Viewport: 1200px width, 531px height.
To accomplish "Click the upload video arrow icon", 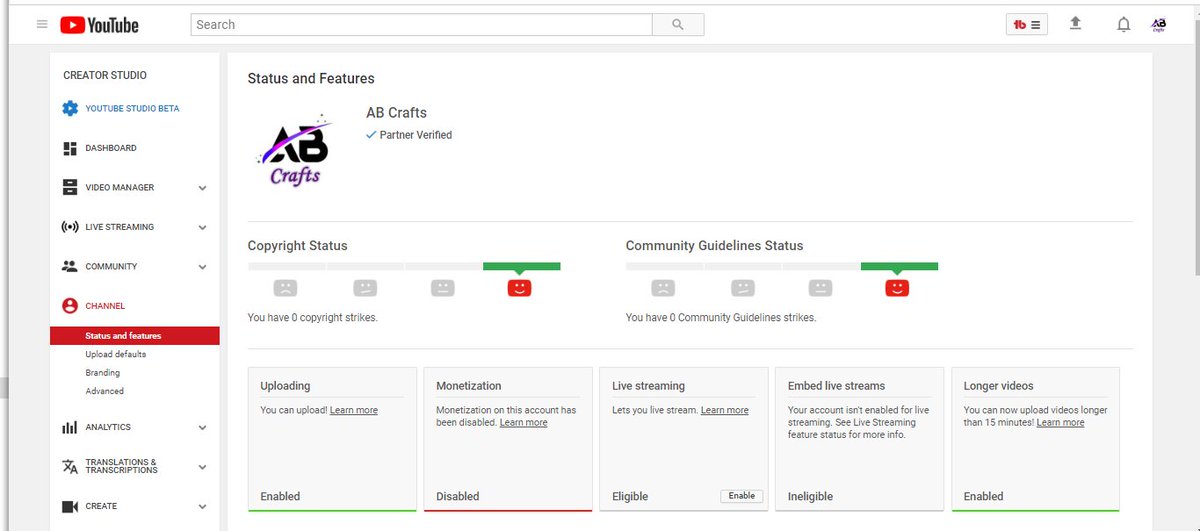I will (1076, 23).
